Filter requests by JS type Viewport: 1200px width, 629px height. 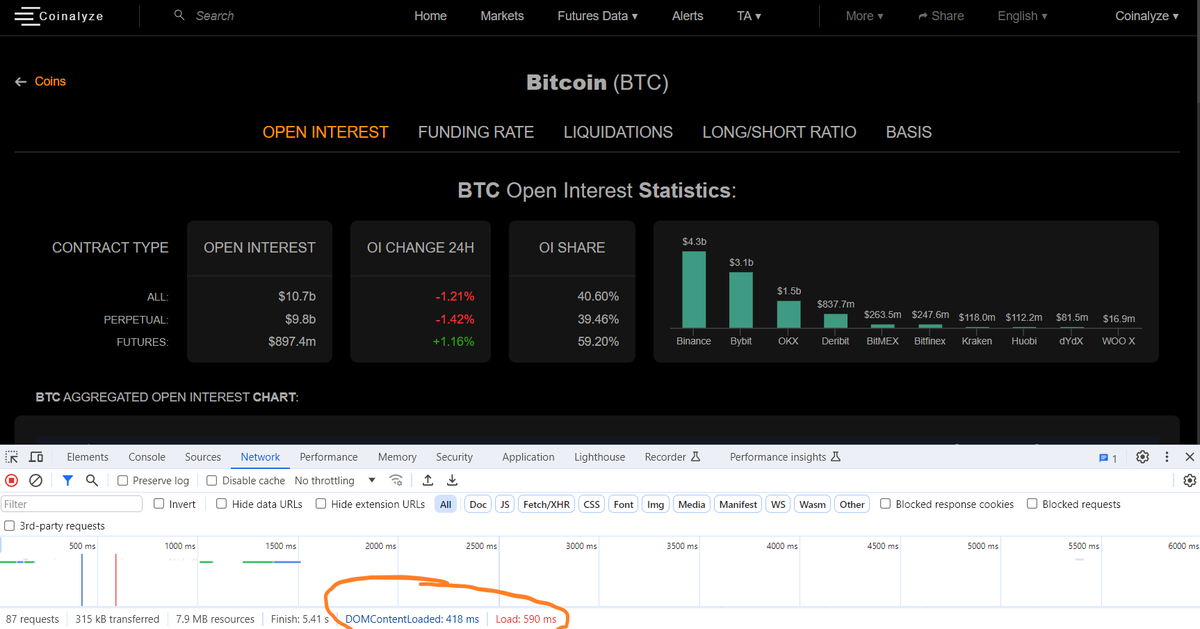click(504, 504)
